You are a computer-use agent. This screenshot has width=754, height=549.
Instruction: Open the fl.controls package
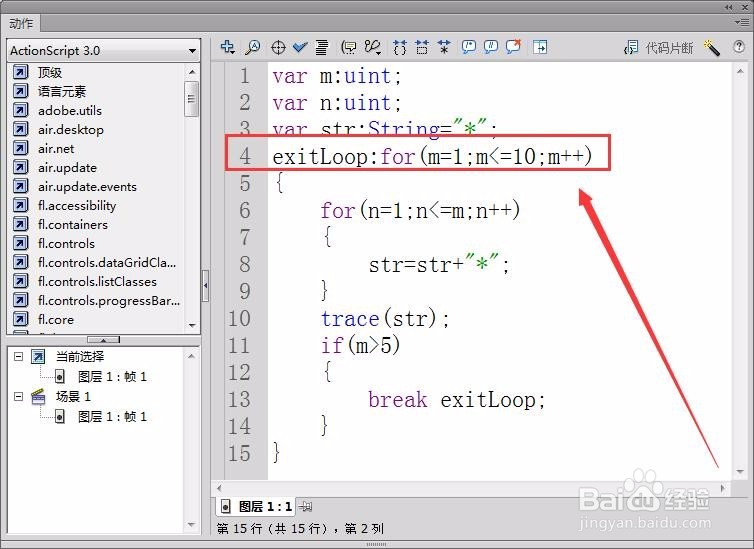click(x=66, y=244)
